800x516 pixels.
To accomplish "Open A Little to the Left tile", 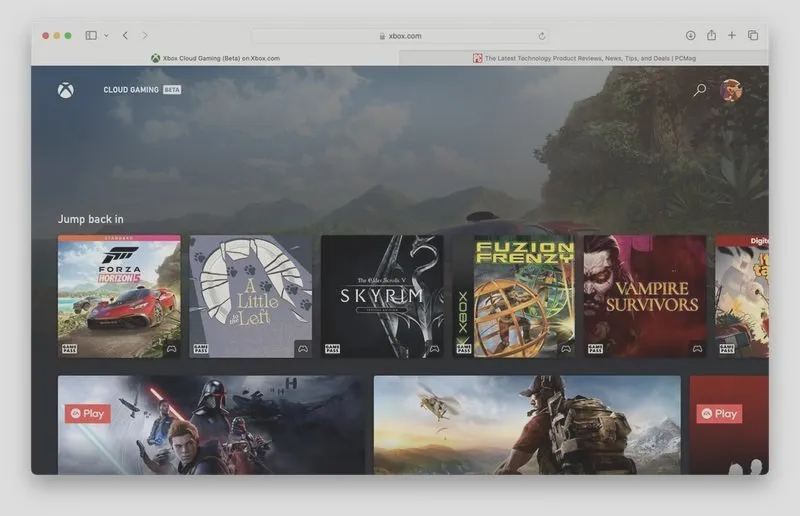I will pyautogui.click(x=251, y=296).
